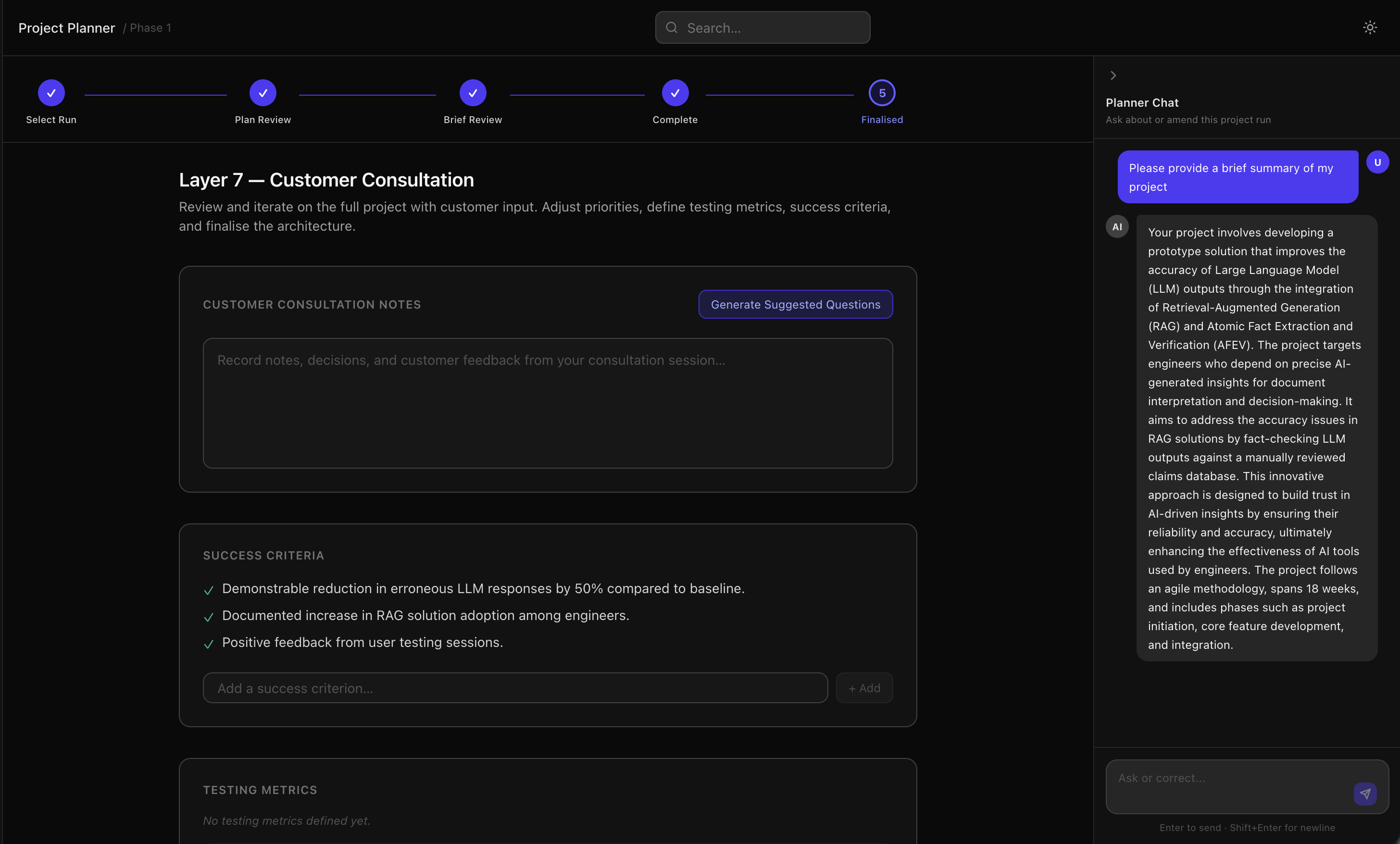This screenshot has height=844, width=1400.
Task: Click the Phase 1 breadcrumb
Action: pos(150,28)
